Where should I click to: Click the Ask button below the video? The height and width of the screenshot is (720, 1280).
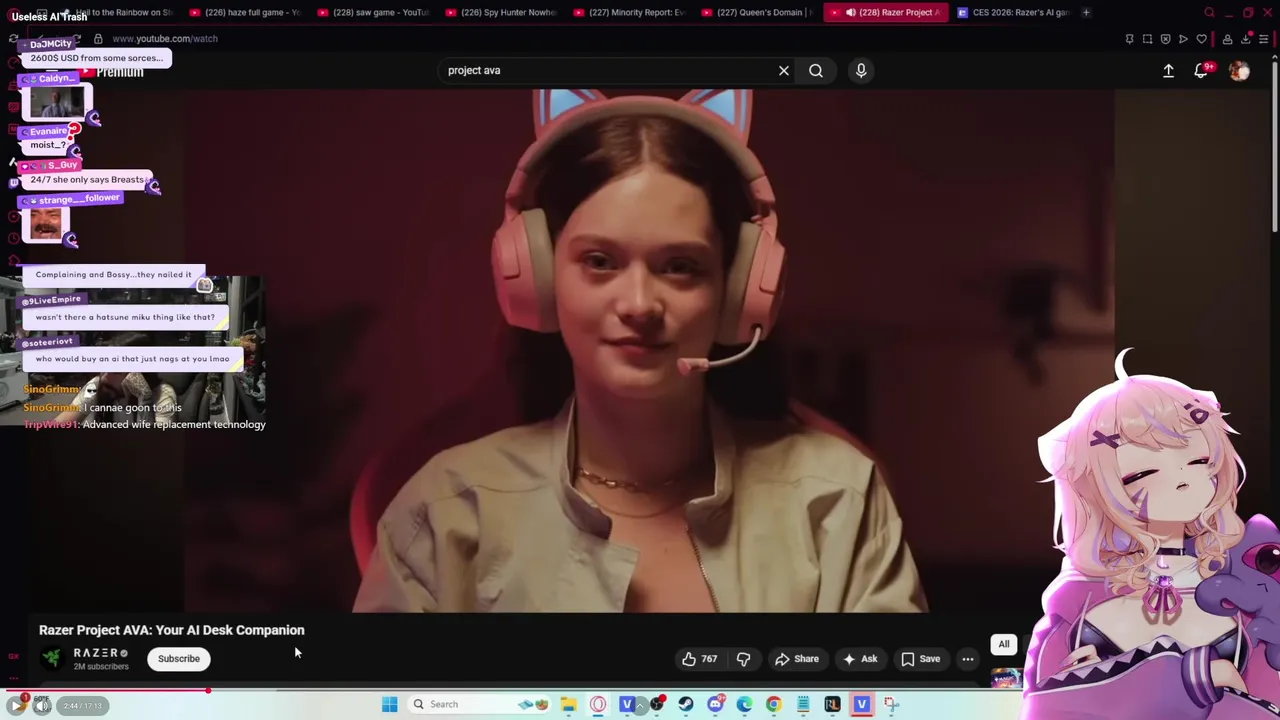tap(860, 659)
